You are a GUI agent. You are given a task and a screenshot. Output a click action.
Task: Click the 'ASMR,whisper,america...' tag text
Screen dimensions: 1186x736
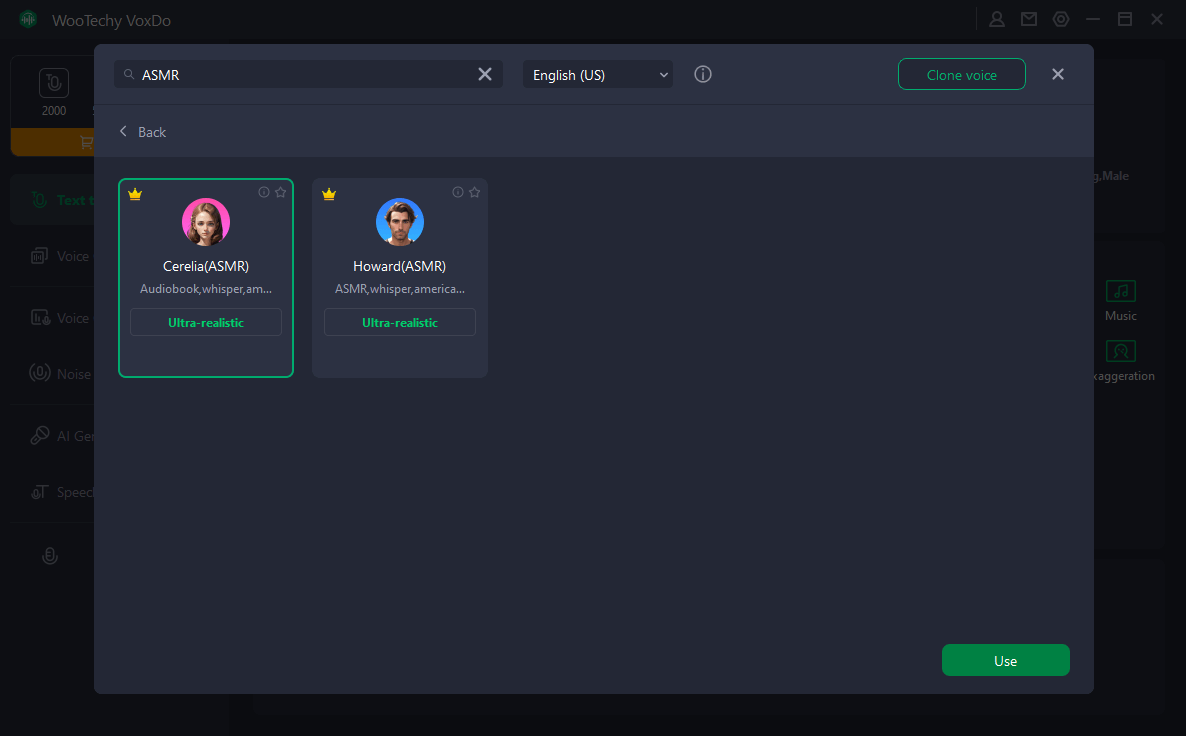click(x=399, y=289)
